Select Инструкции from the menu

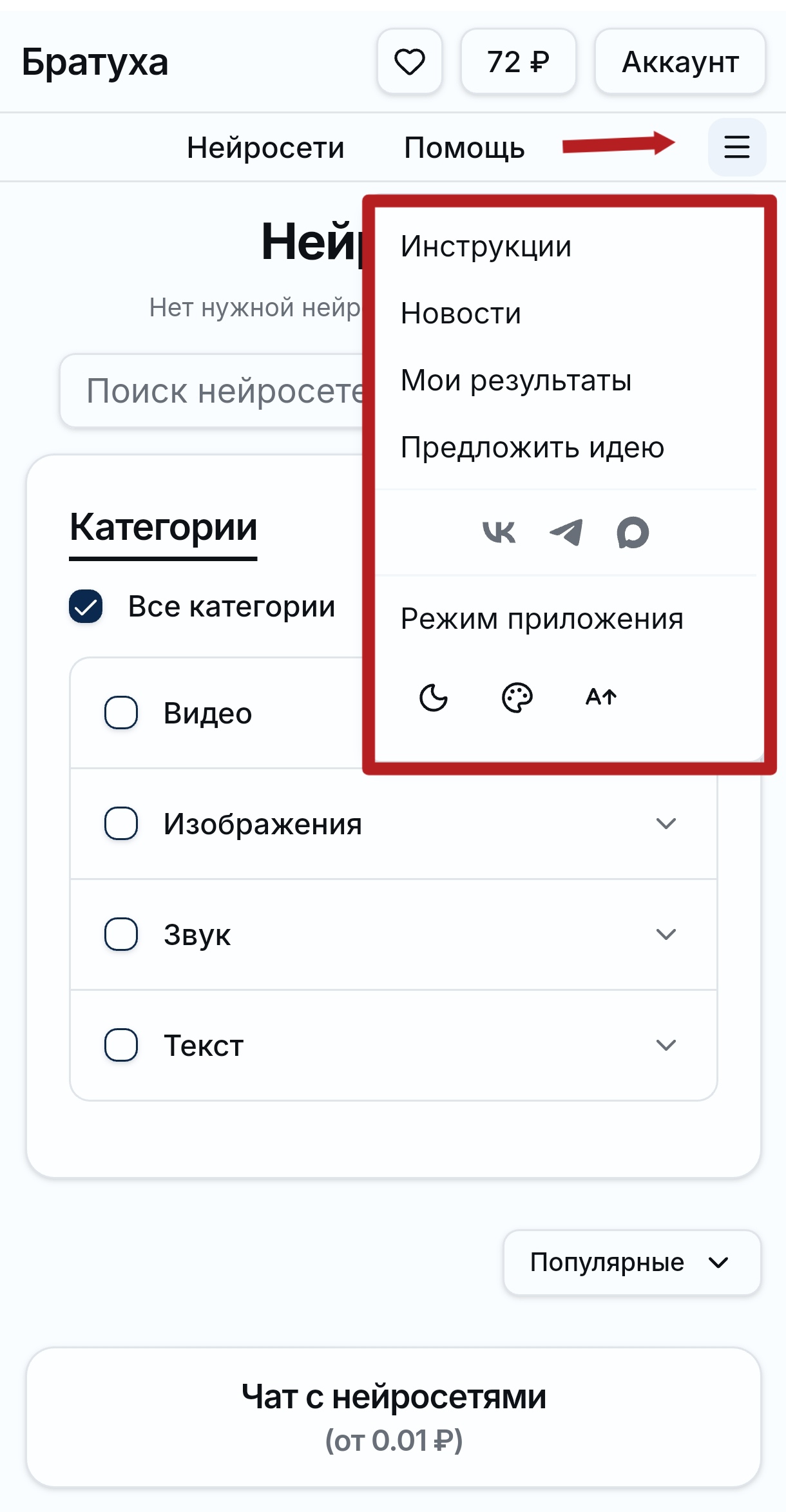coord(486,245)
